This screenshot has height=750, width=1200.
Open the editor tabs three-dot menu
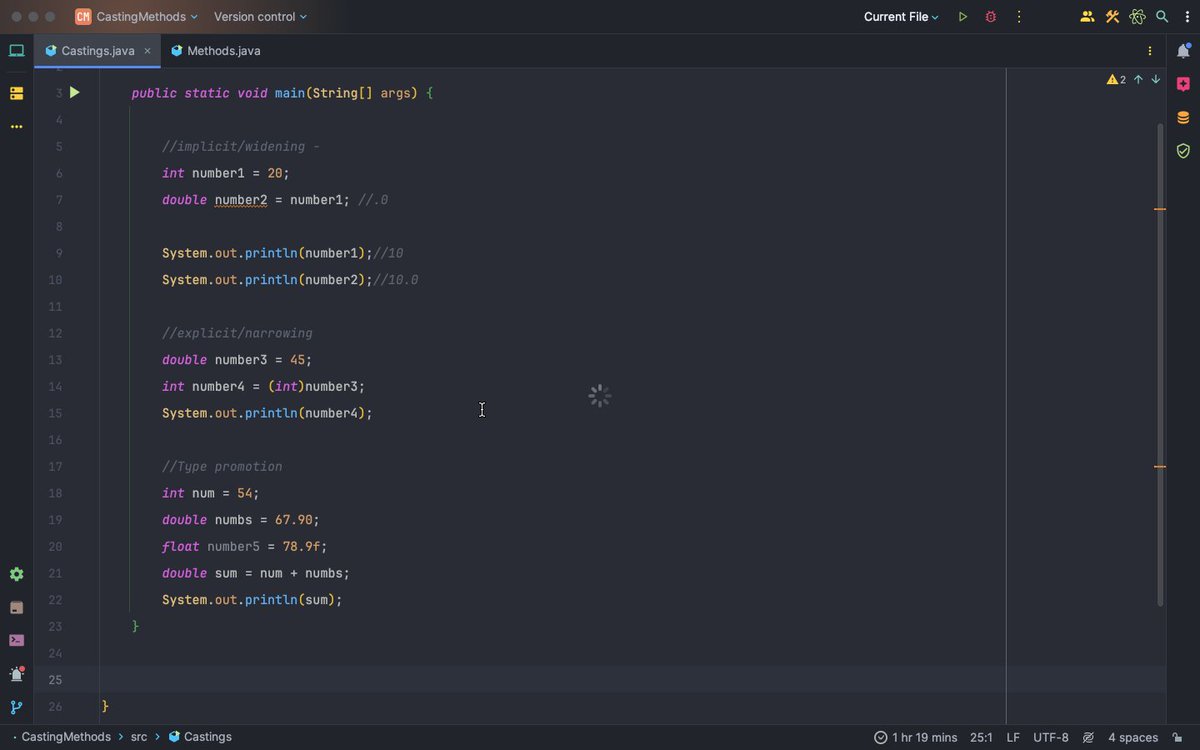[x=1149, y=50]
